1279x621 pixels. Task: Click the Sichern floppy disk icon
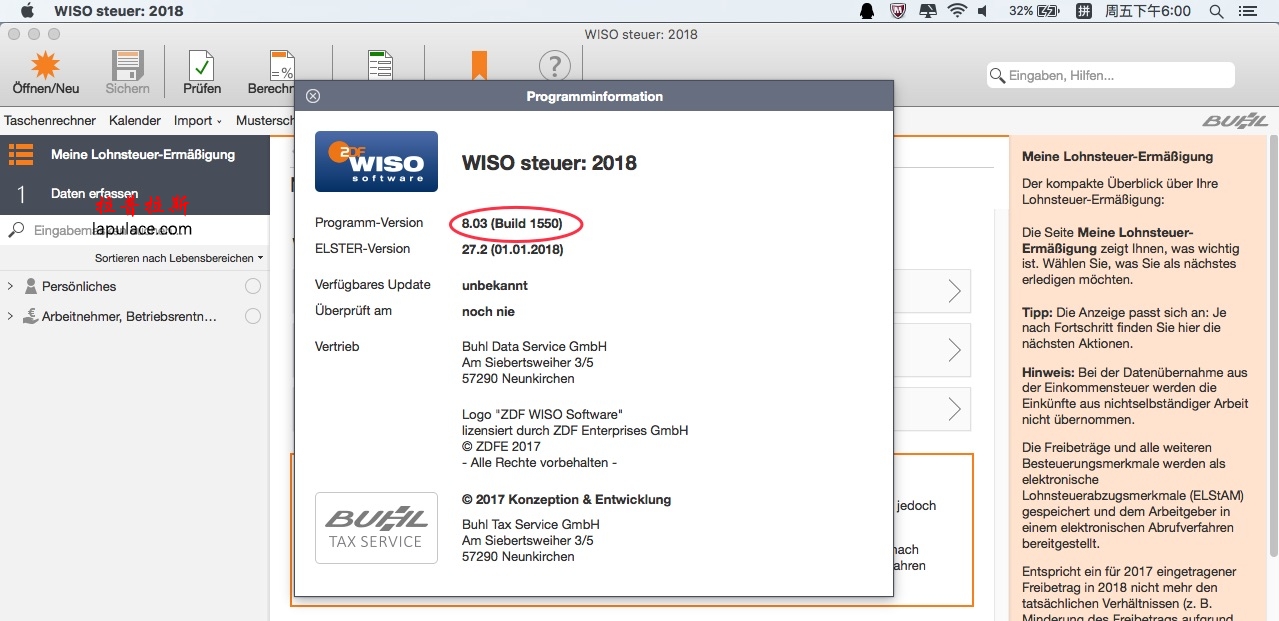point(127,65)
